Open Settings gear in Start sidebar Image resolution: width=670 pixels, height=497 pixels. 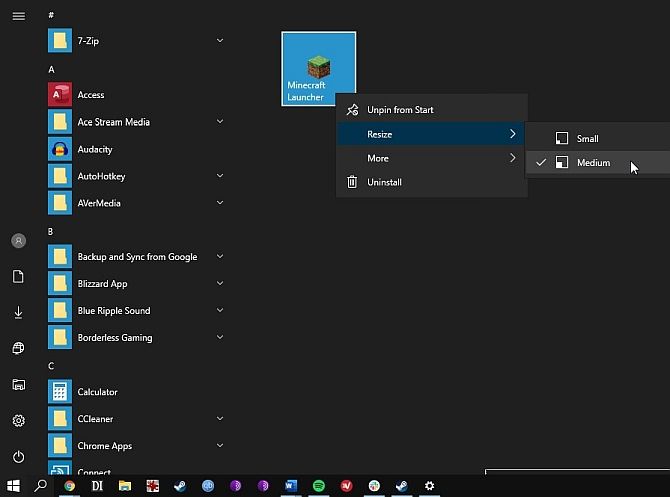click(x=18, y=421)
